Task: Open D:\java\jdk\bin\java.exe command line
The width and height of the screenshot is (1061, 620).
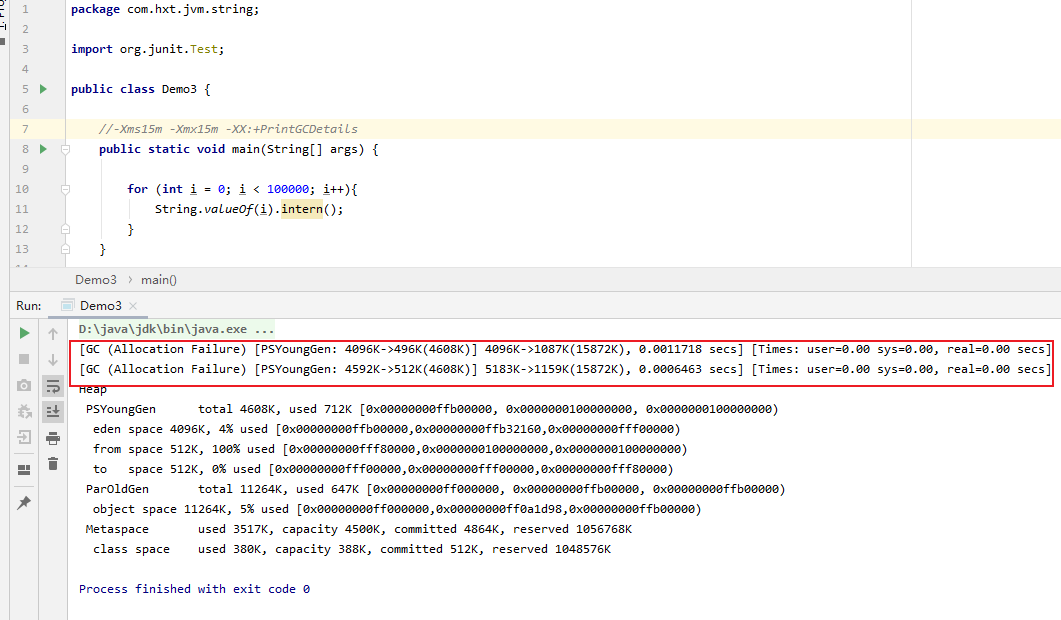Action: point(177,329)
